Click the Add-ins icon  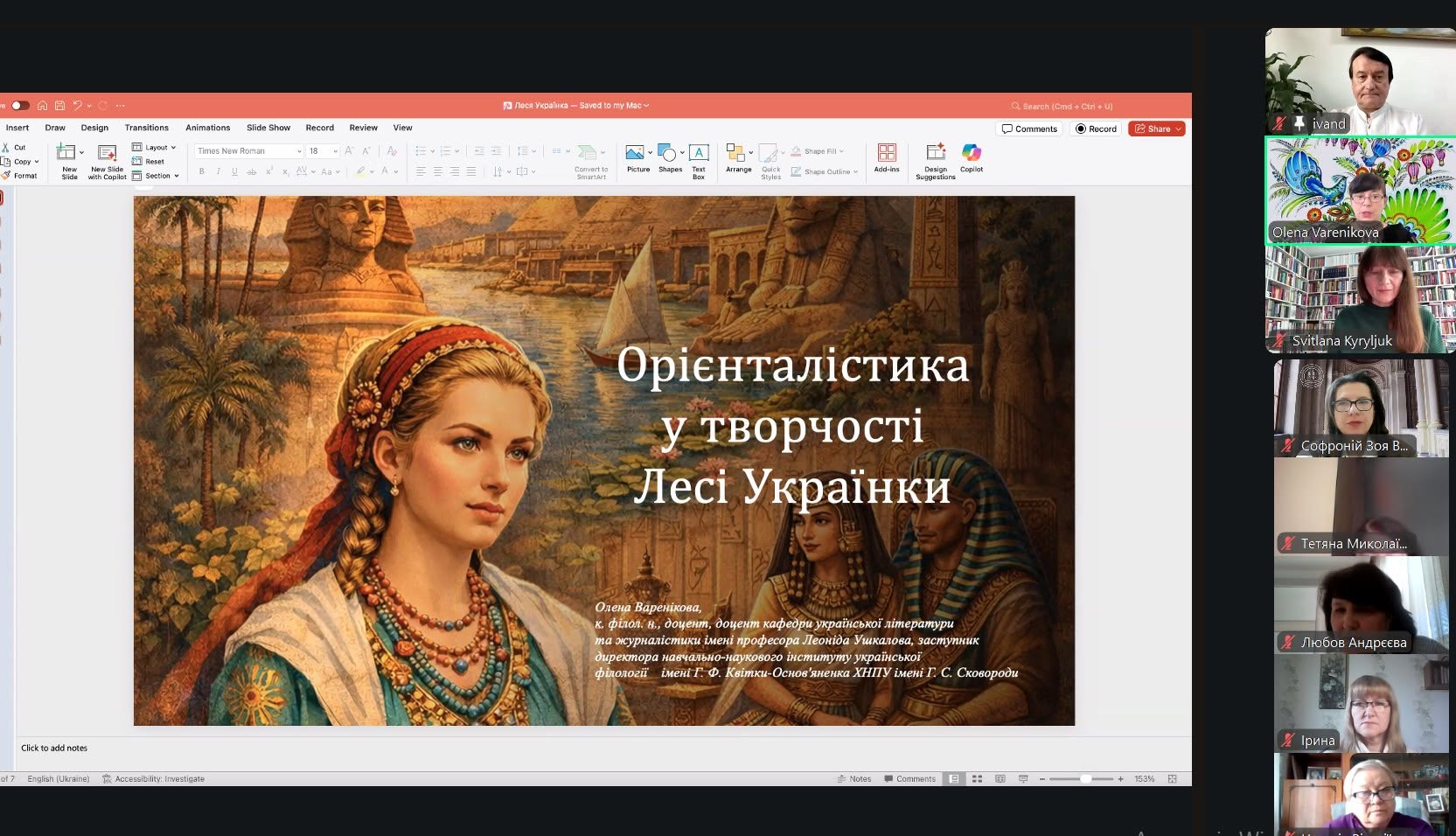point(887,159)
